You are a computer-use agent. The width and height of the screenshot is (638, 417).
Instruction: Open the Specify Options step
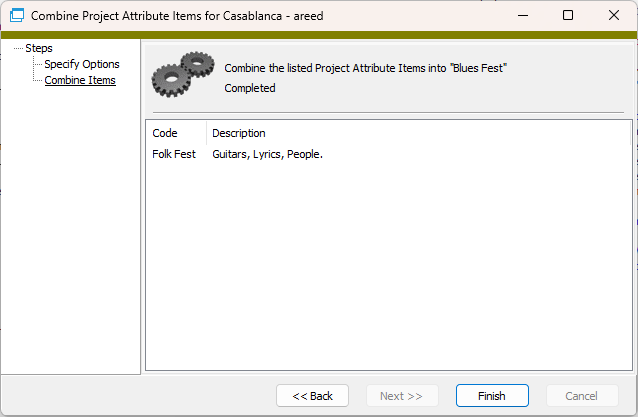pos(82,64)
